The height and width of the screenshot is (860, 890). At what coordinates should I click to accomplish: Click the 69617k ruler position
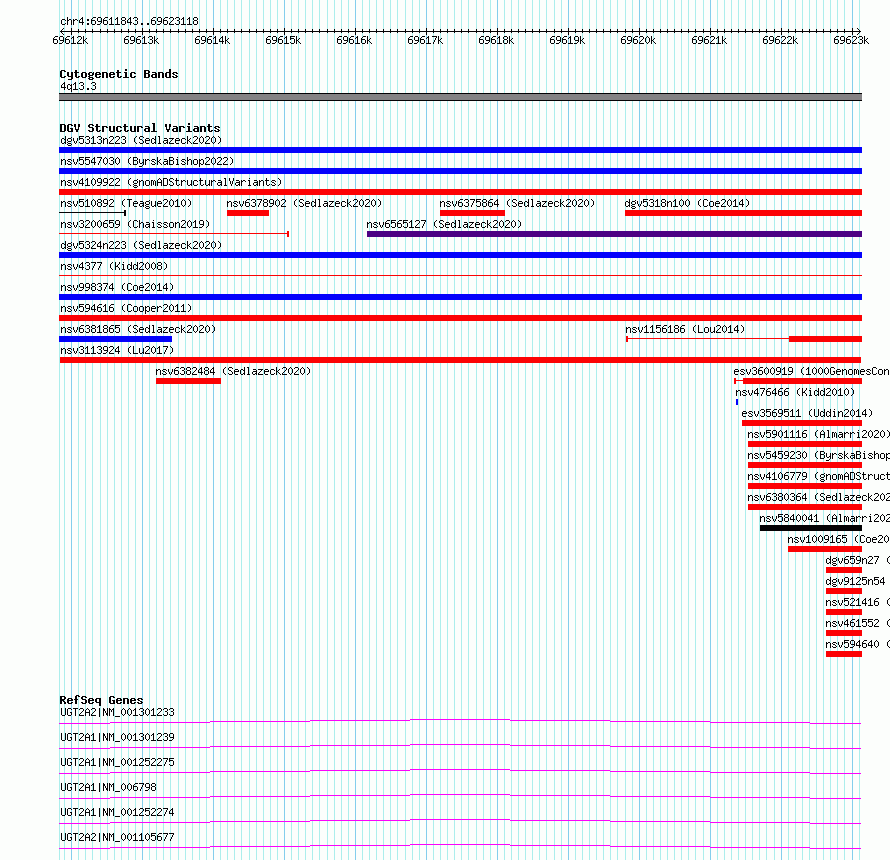coord(425,40)
